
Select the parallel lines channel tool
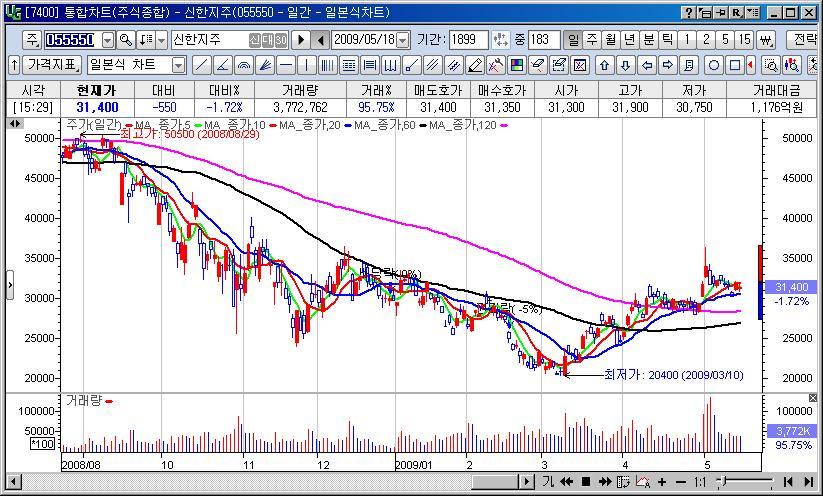coord(432,66)
